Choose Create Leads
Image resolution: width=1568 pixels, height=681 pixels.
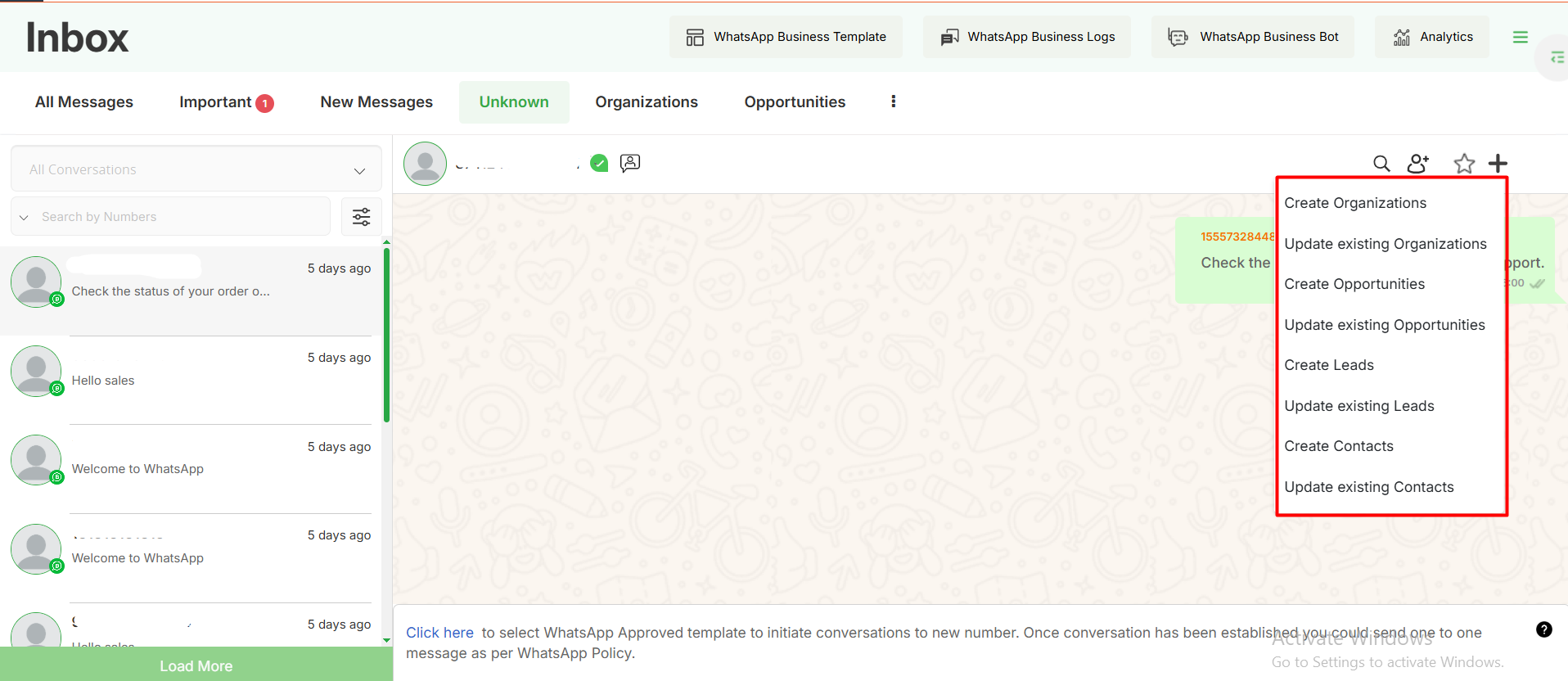[x=1329, y=365]
